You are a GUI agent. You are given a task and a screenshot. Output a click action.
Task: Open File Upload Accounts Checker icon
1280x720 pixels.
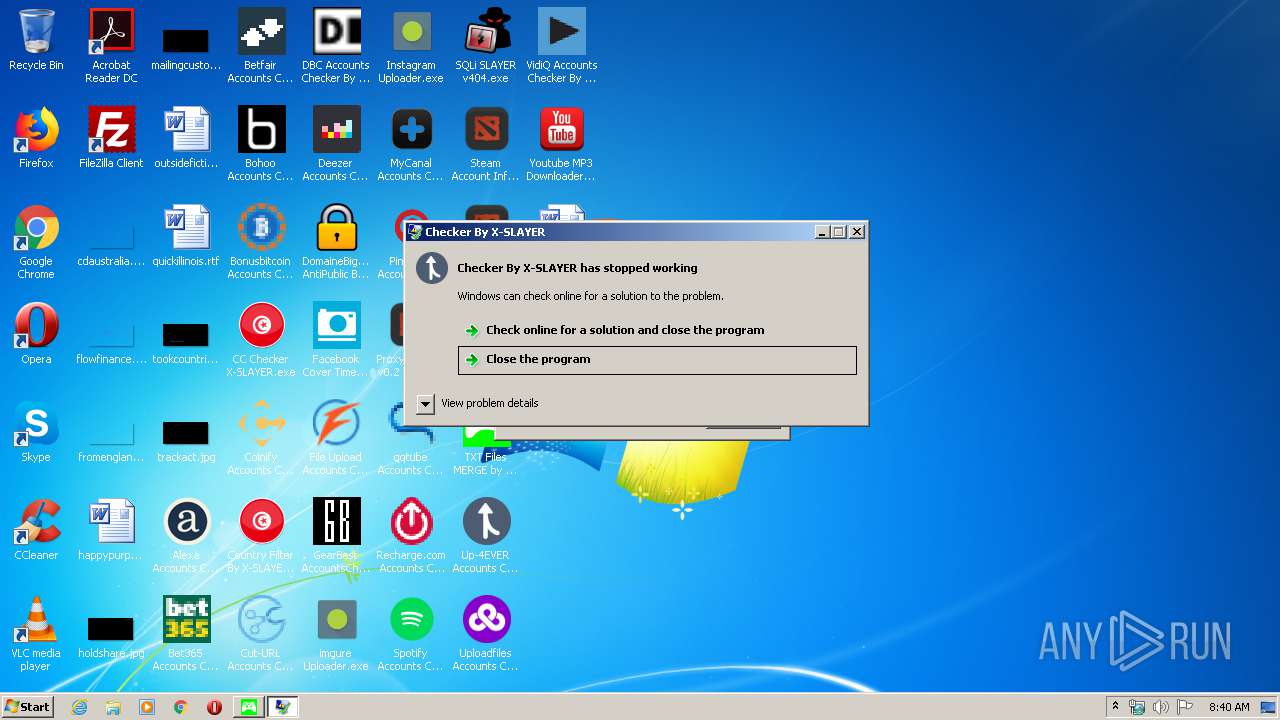point(336,438)
